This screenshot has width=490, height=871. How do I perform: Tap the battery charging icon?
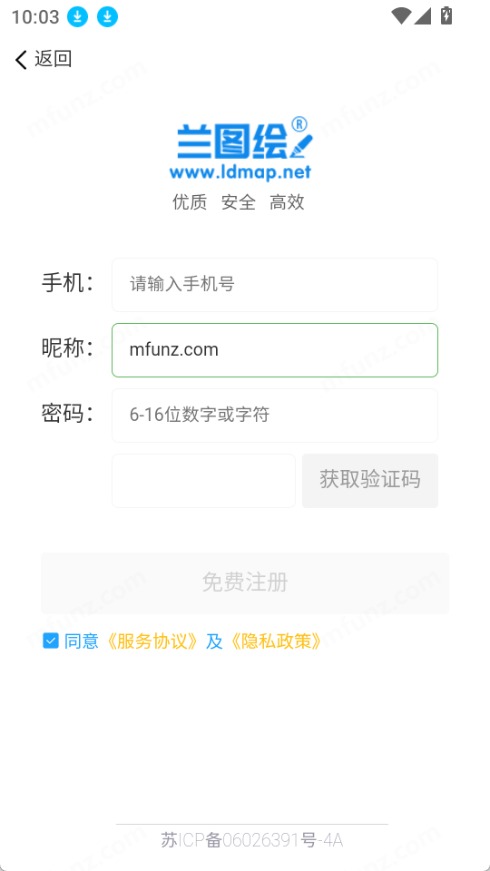tap(446, 16)
